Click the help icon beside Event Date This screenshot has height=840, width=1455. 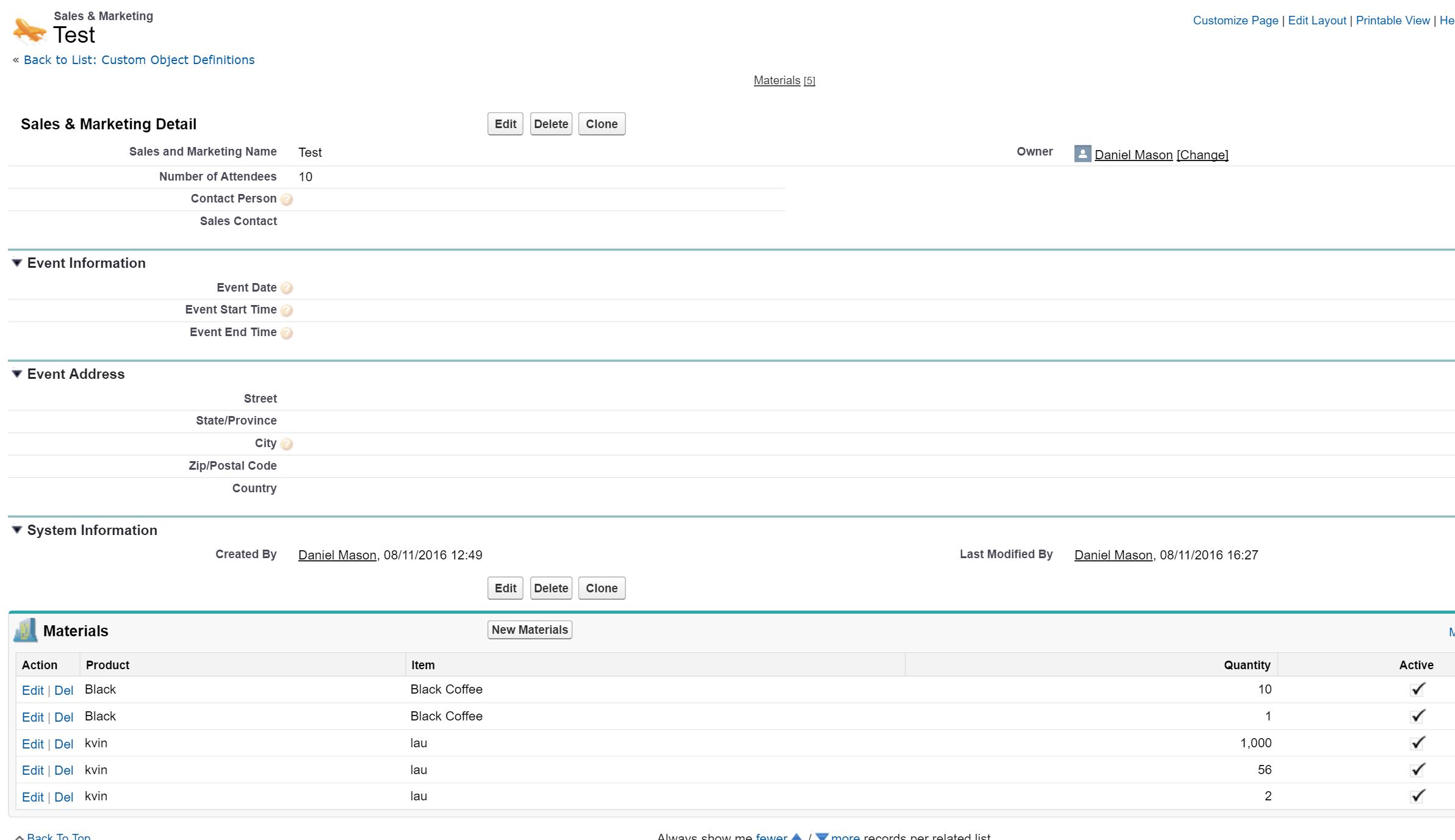click(x=287, y=288)
